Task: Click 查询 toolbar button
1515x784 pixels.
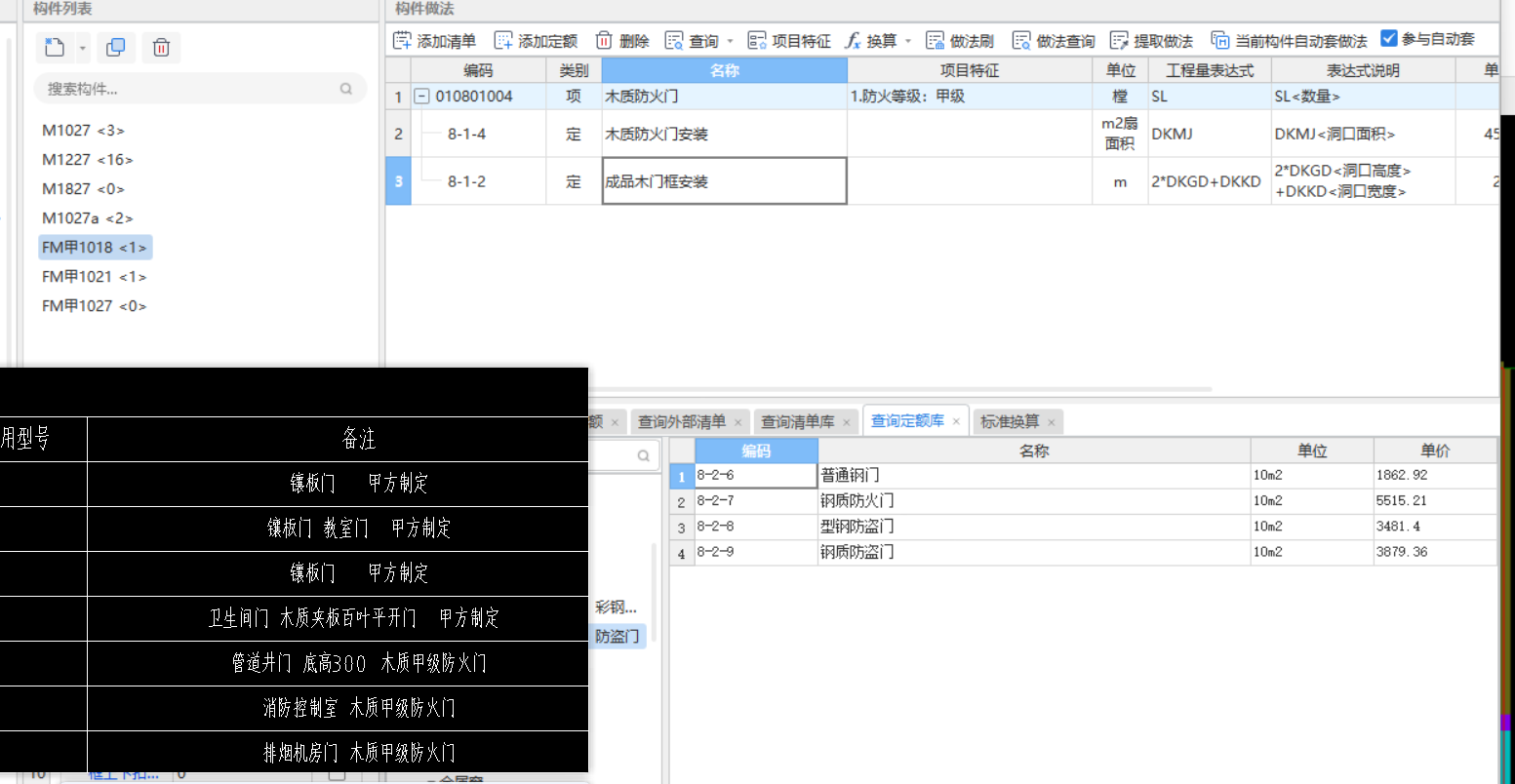Action: 692,41
